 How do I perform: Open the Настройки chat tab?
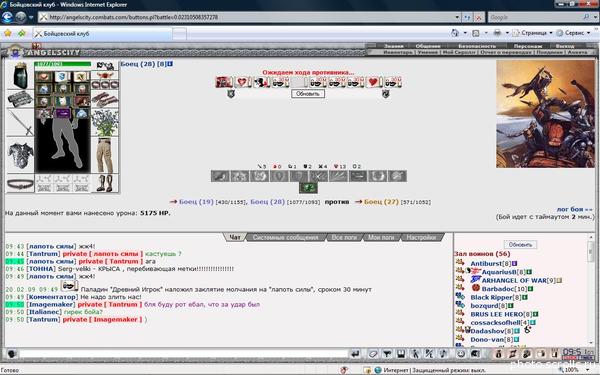[421, 237]
